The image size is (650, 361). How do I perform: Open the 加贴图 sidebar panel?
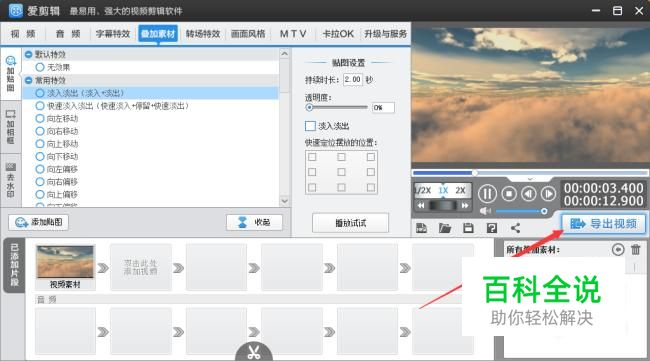[11, 74]
